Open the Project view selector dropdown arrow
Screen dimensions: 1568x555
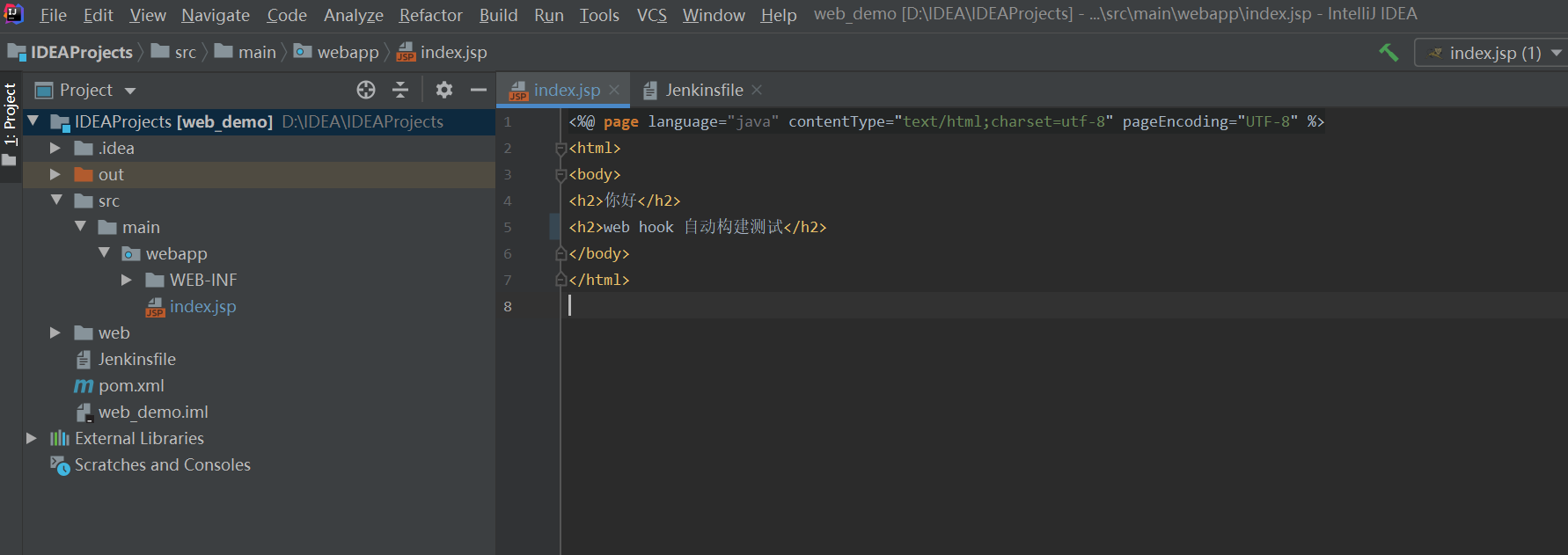[x=130, y=91]
